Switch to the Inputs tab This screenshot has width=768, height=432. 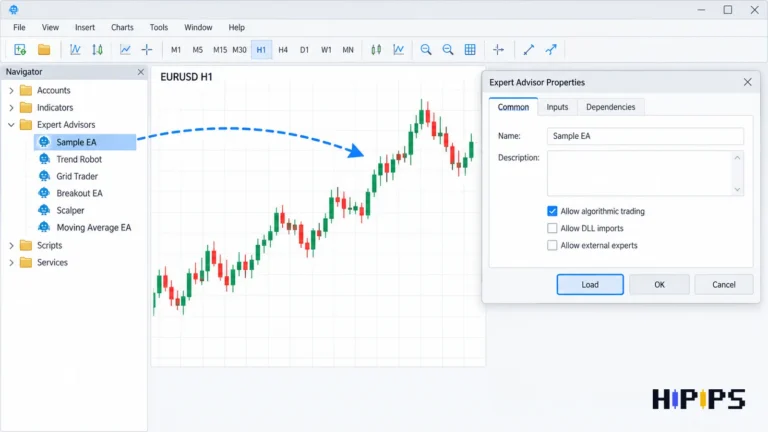(557, 107)
